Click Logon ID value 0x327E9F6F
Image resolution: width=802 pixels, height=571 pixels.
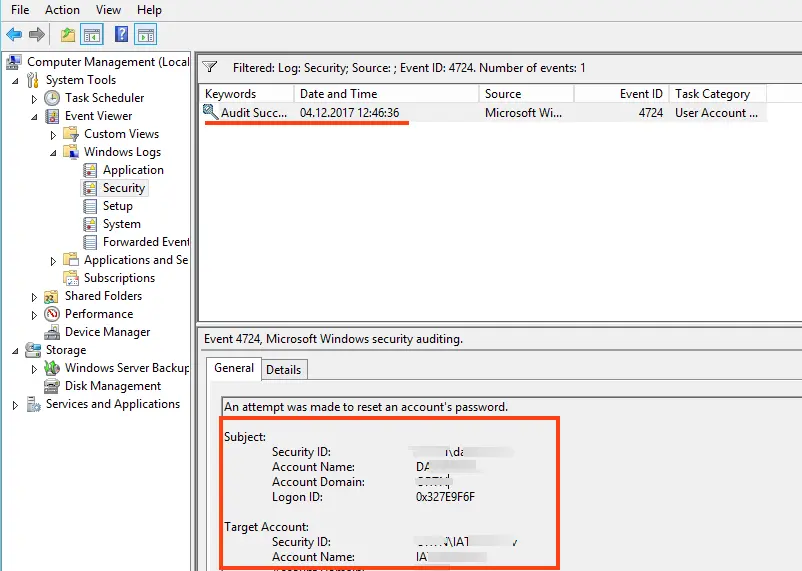pos(445,497)
